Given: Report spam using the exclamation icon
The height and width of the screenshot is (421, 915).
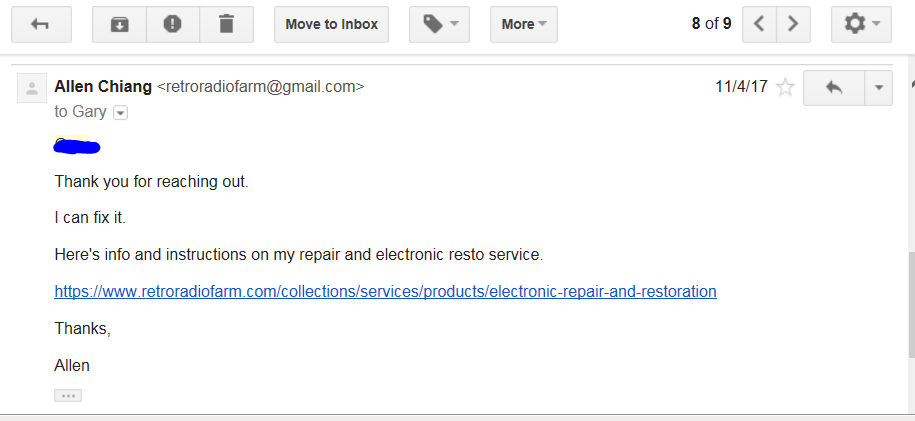Looking at the screenshot, I should [x=173, y=25].
